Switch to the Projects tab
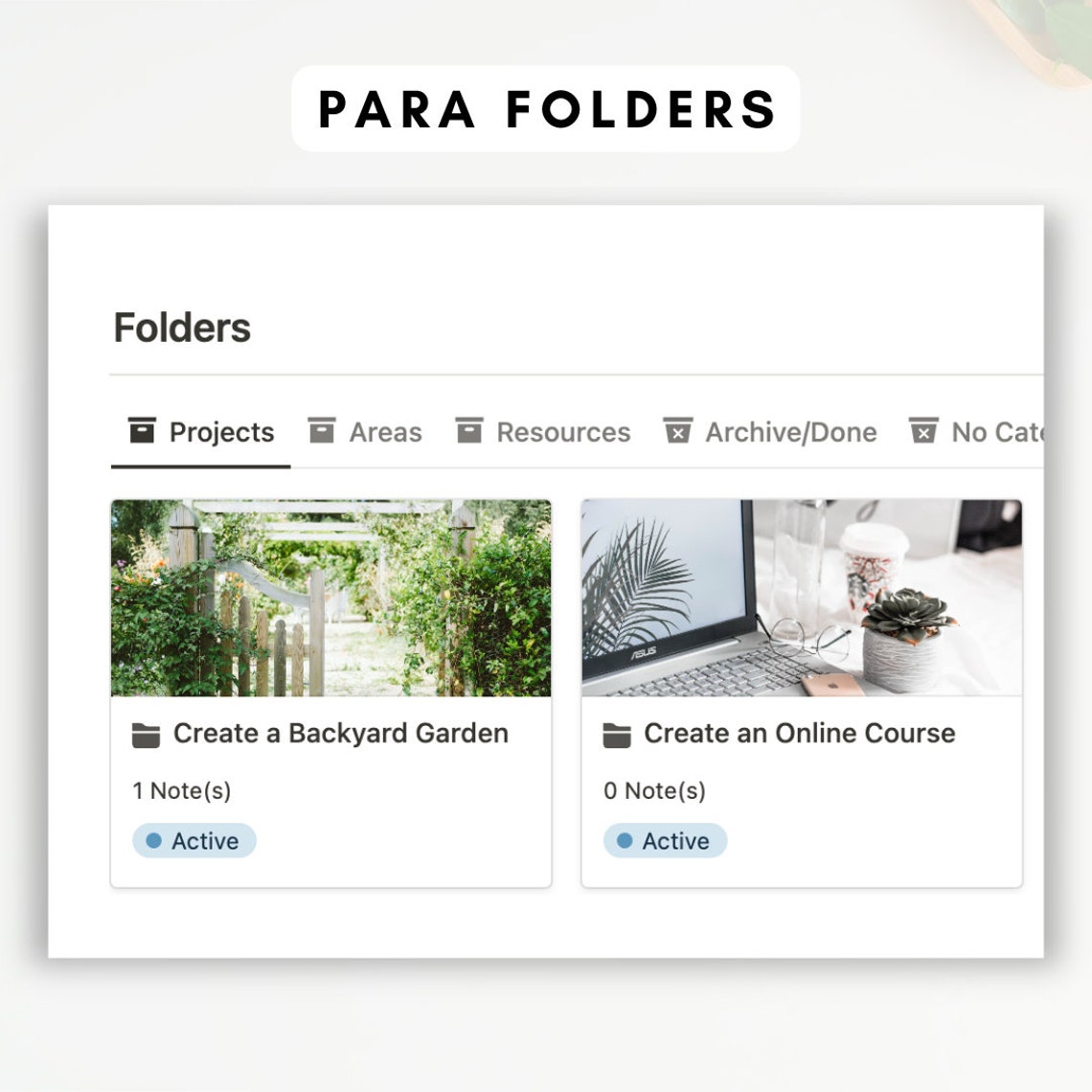Image resolution: width=1092 pixels, height=1092 pixels. [201, 432]
